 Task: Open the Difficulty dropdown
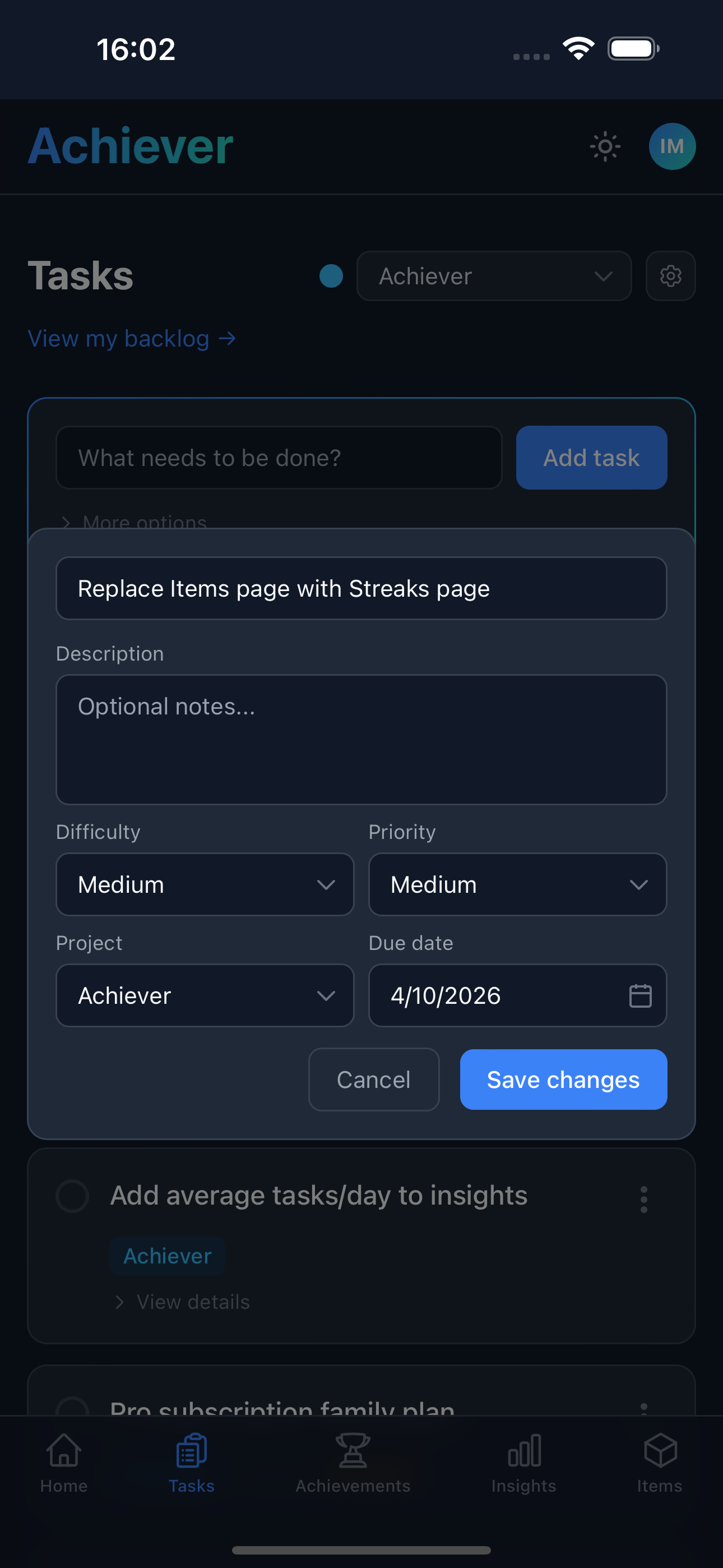tap(205, 884)
